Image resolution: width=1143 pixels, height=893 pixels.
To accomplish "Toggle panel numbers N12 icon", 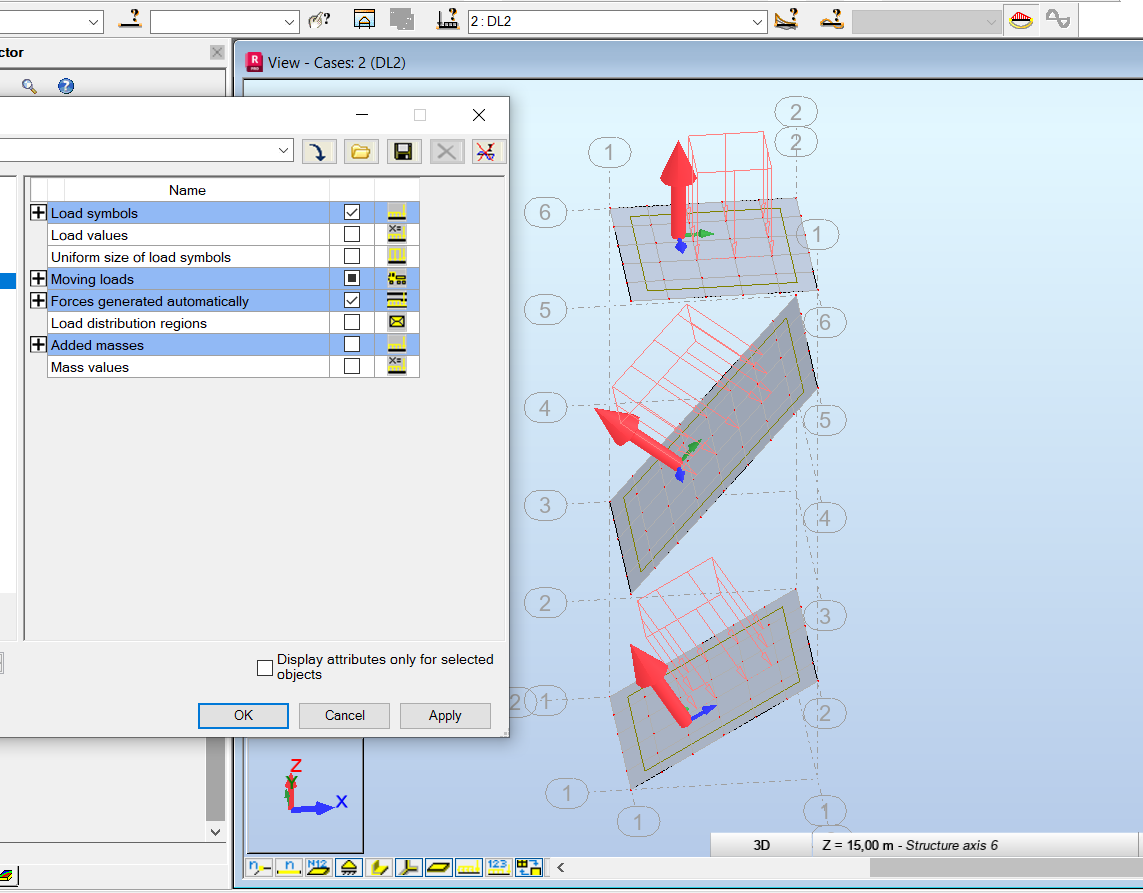I will coord(319,867).
